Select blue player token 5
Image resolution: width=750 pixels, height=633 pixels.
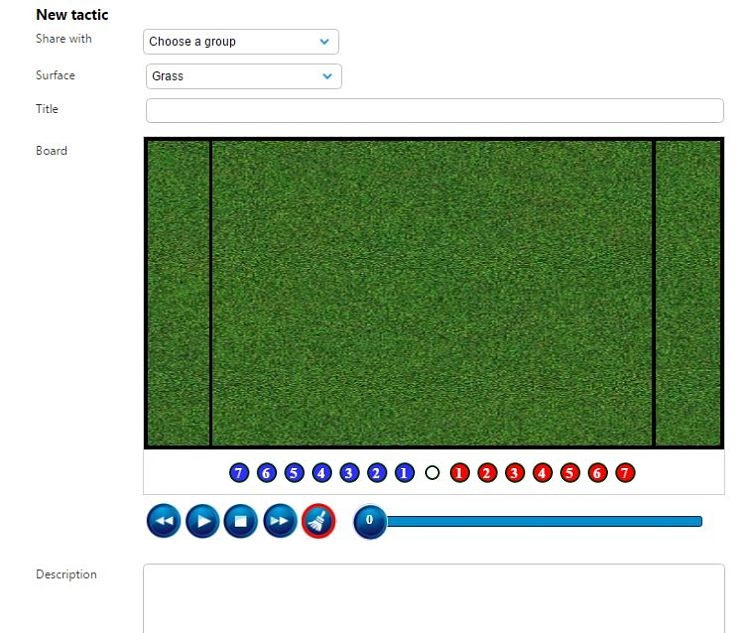(x=294, y=473)
